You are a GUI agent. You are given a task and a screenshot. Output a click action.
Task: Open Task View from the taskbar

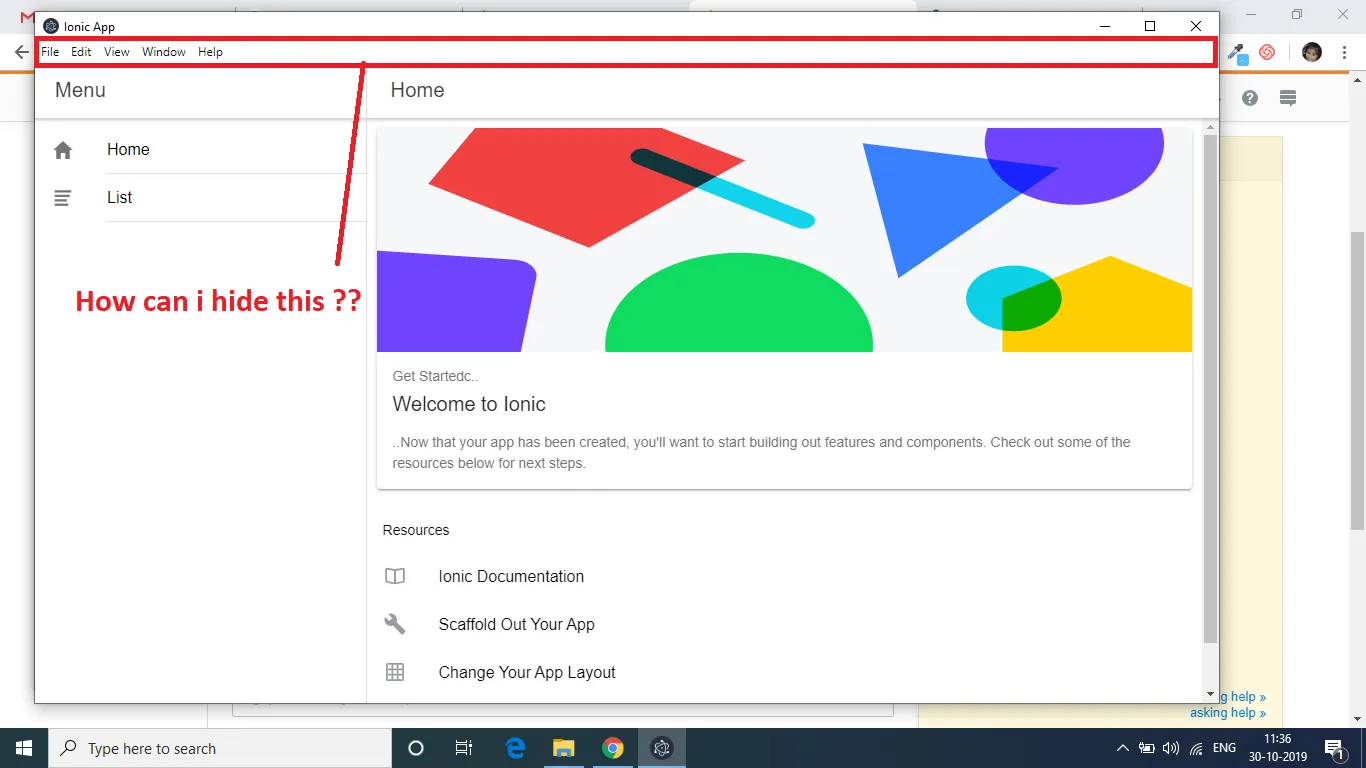pos(464,748)
